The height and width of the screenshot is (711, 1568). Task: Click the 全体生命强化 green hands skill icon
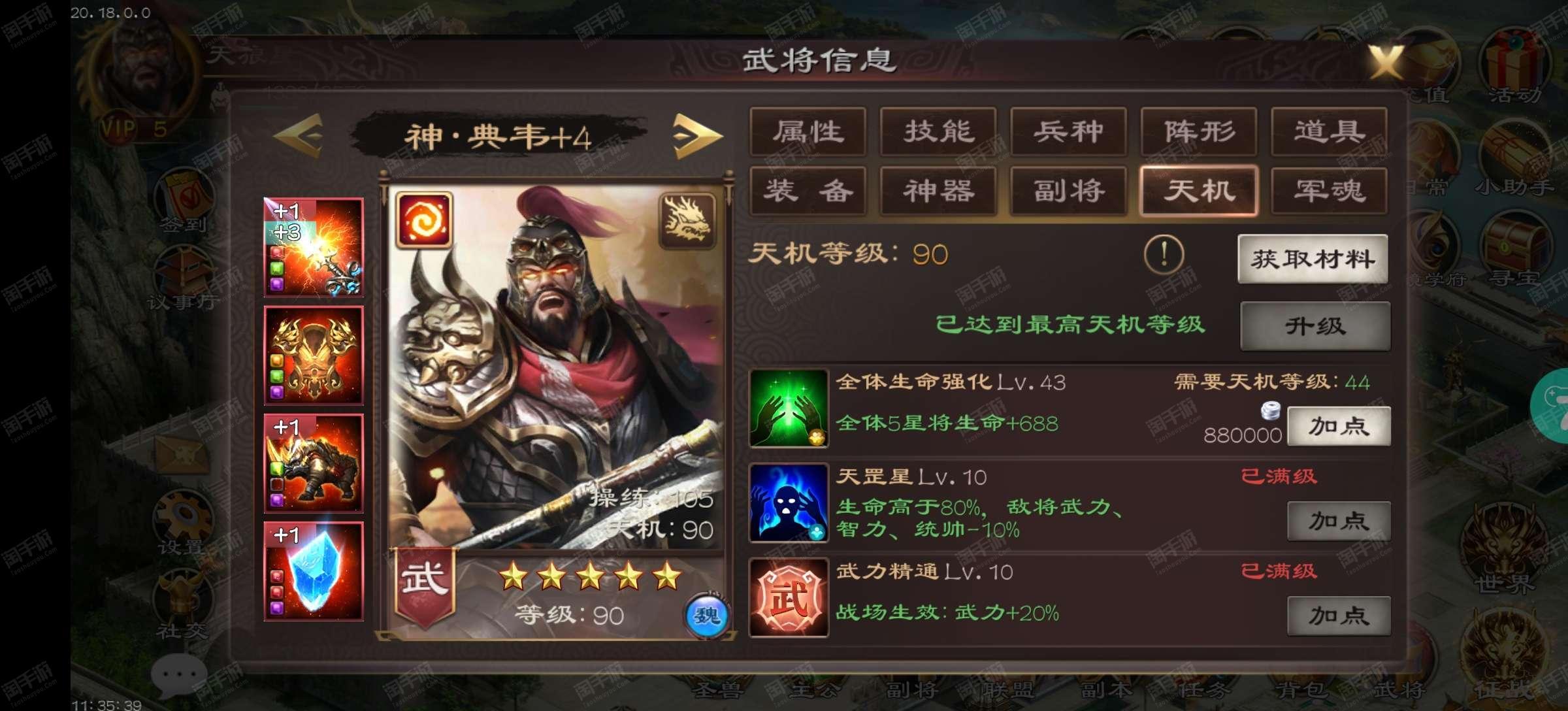(x=789, y=408)
